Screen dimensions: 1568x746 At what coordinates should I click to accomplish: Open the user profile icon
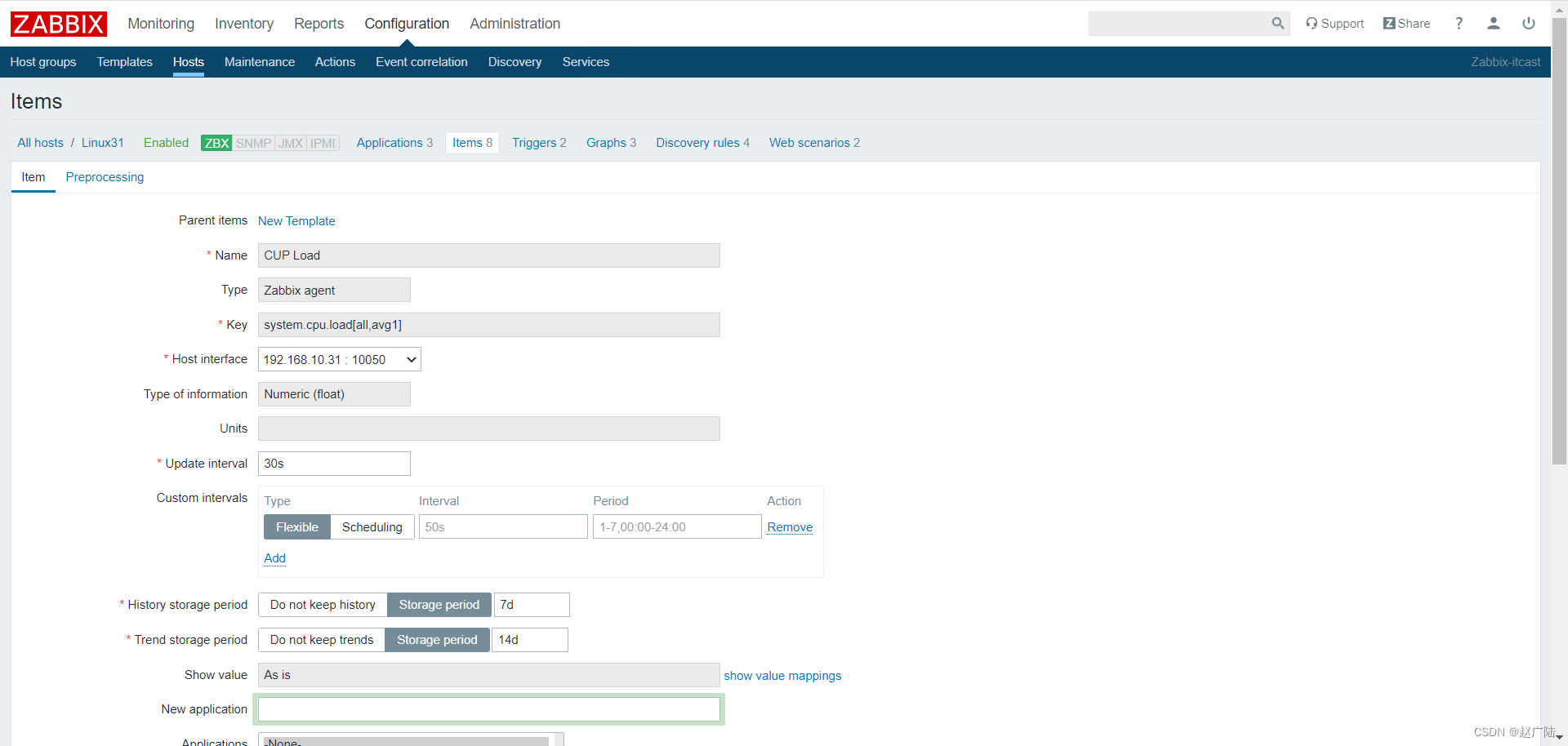click(1493, 24)
